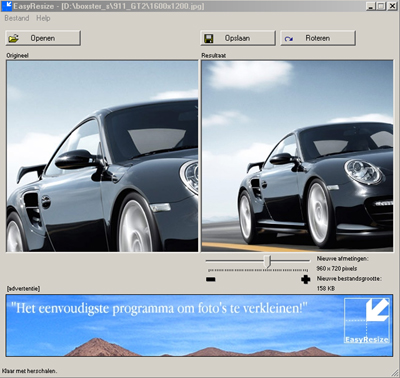Click the Opslaan button label

[x=237, y=38]
